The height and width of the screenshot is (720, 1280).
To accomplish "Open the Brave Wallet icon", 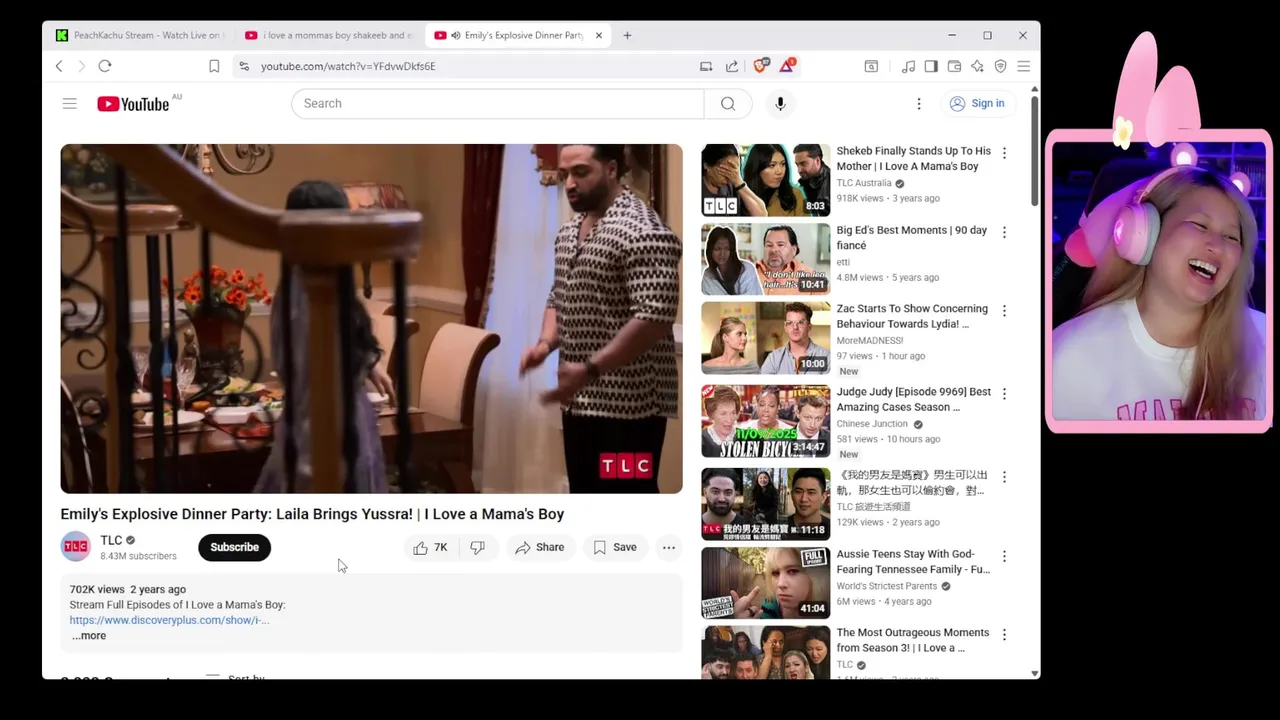I will [x=954, y=66].
